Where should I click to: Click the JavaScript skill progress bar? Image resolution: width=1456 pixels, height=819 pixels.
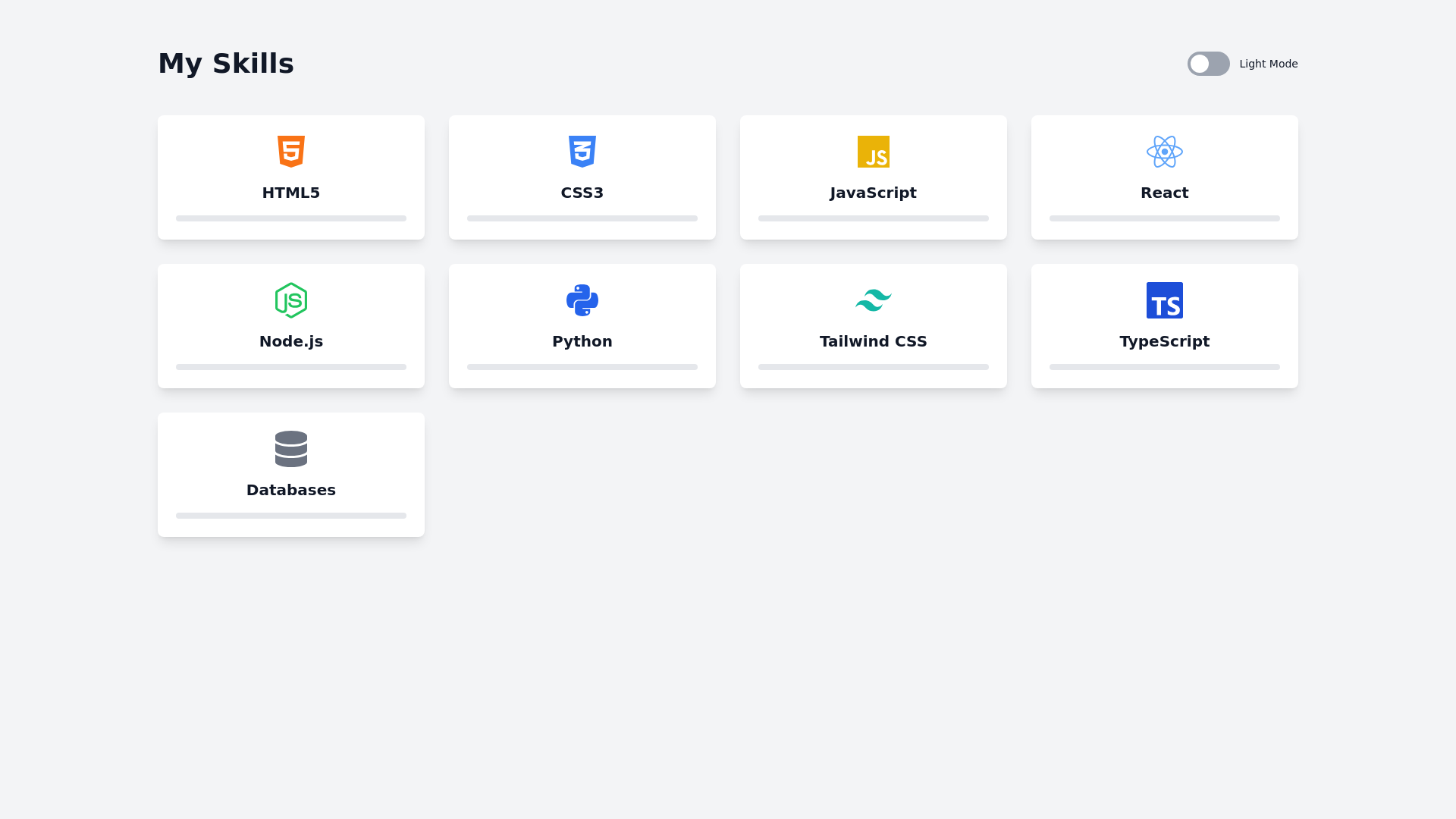click(x=874, y=218)
